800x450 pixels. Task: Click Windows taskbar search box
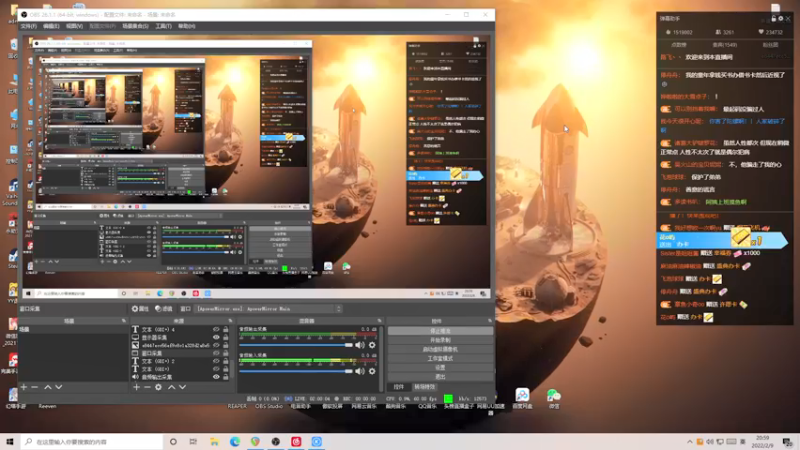point(92,441)
